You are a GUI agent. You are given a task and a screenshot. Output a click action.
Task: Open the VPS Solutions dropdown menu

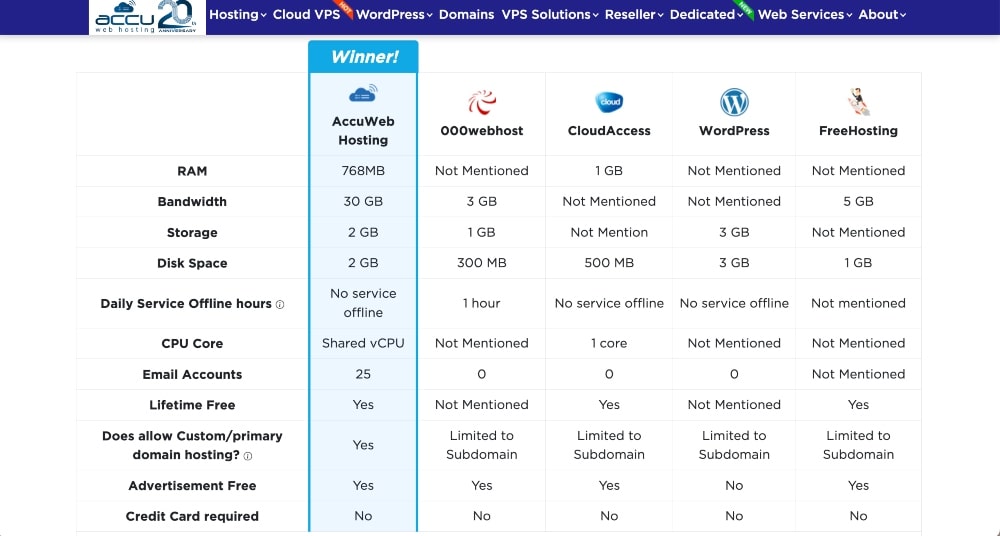[549, 15]
